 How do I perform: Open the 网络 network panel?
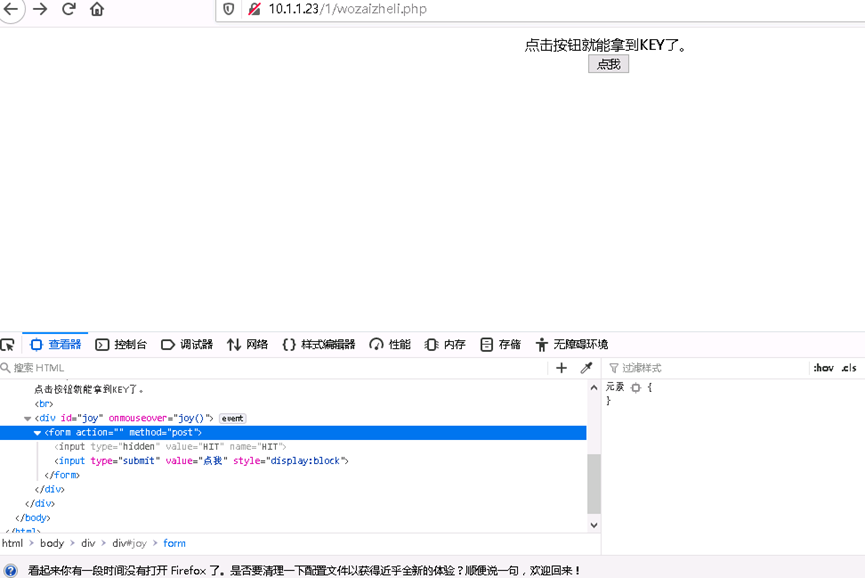246,343
